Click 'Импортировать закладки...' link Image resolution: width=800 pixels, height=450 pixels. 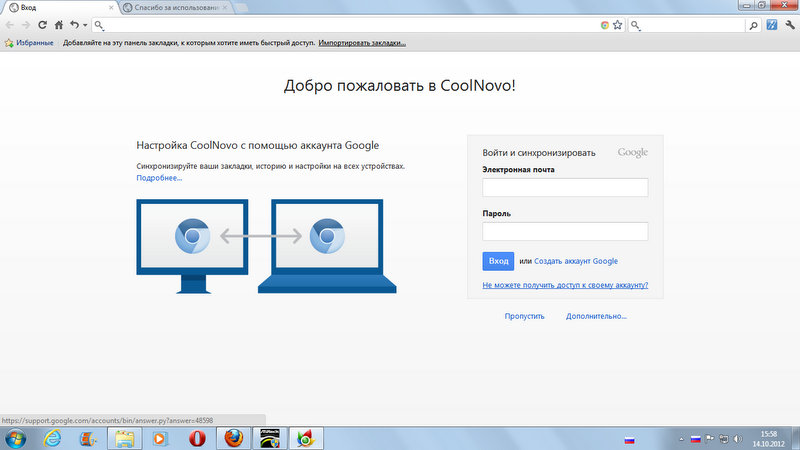(362, 43)
